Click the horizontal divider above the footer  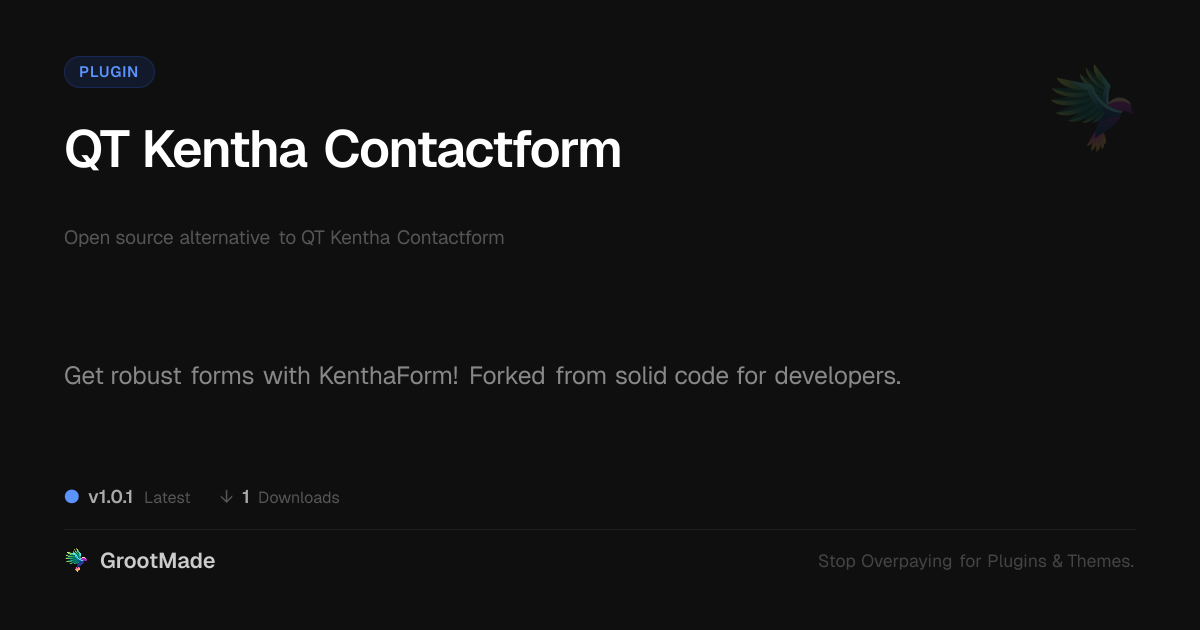(x=600, y=529)
